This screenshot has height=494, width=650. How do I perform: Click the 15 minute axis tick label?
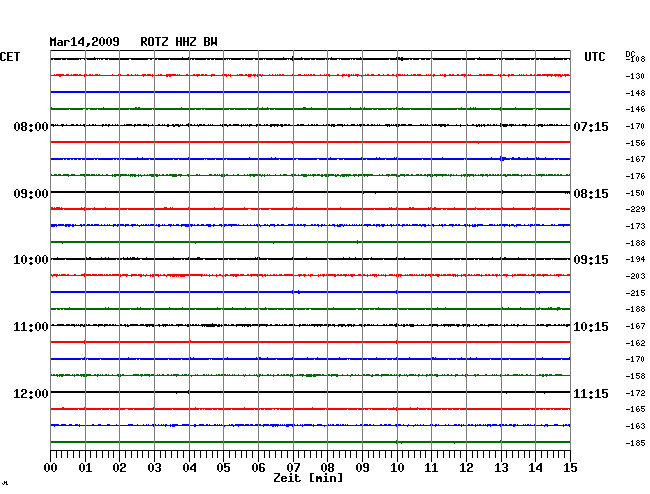click(570, 468)
